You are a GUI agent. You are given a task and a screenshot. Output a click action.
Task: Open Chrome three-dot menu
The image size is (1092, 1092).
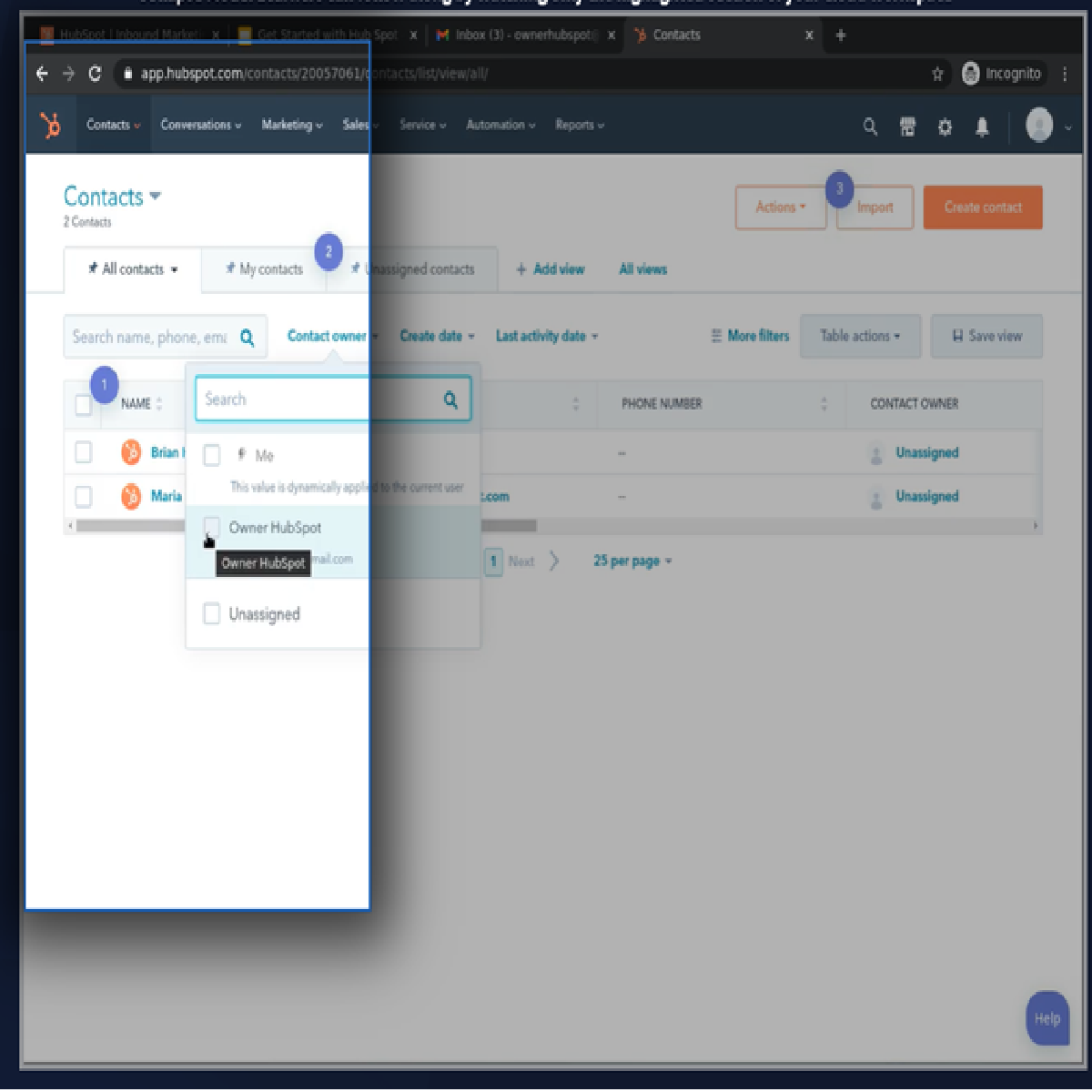[1065, 74]
